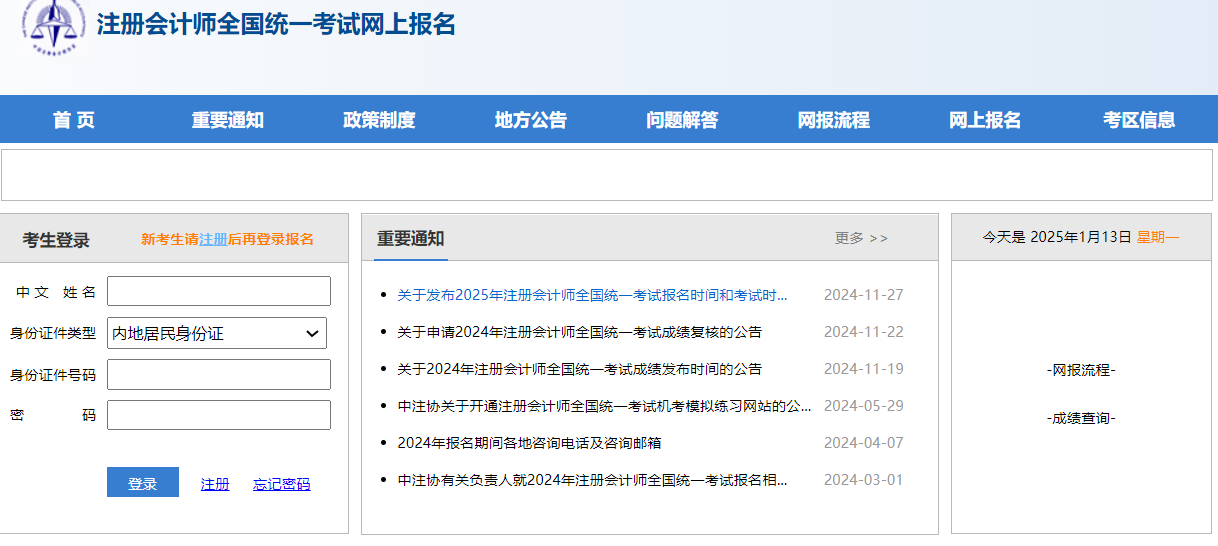Image resolution: width=1218 pixels, height=546 pixels.
Task: Open 问题解答 navigation item
Action: click(x=682, y=120)
